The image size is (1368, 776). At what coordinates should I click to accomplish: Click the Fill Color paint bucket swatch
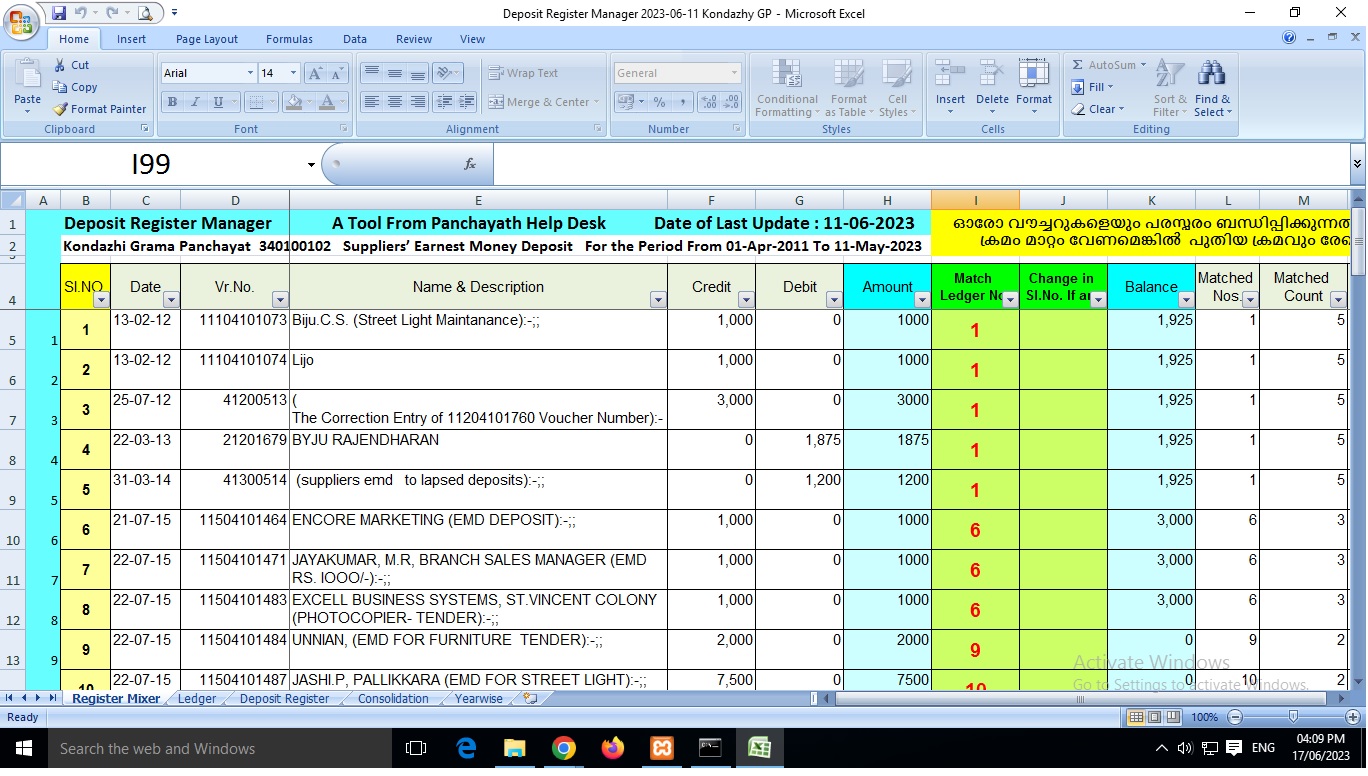293,102
